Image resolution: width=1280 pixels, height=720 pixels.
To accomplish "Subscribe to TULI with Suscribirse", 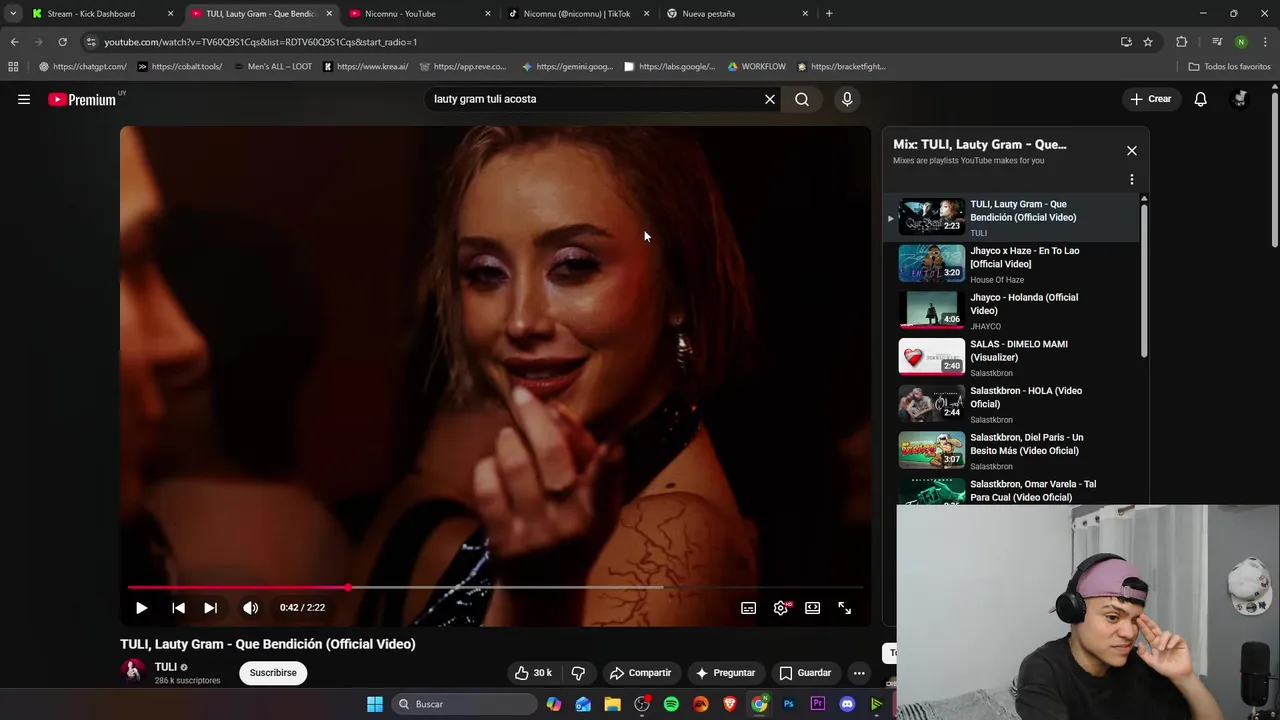I will (273, 673).
